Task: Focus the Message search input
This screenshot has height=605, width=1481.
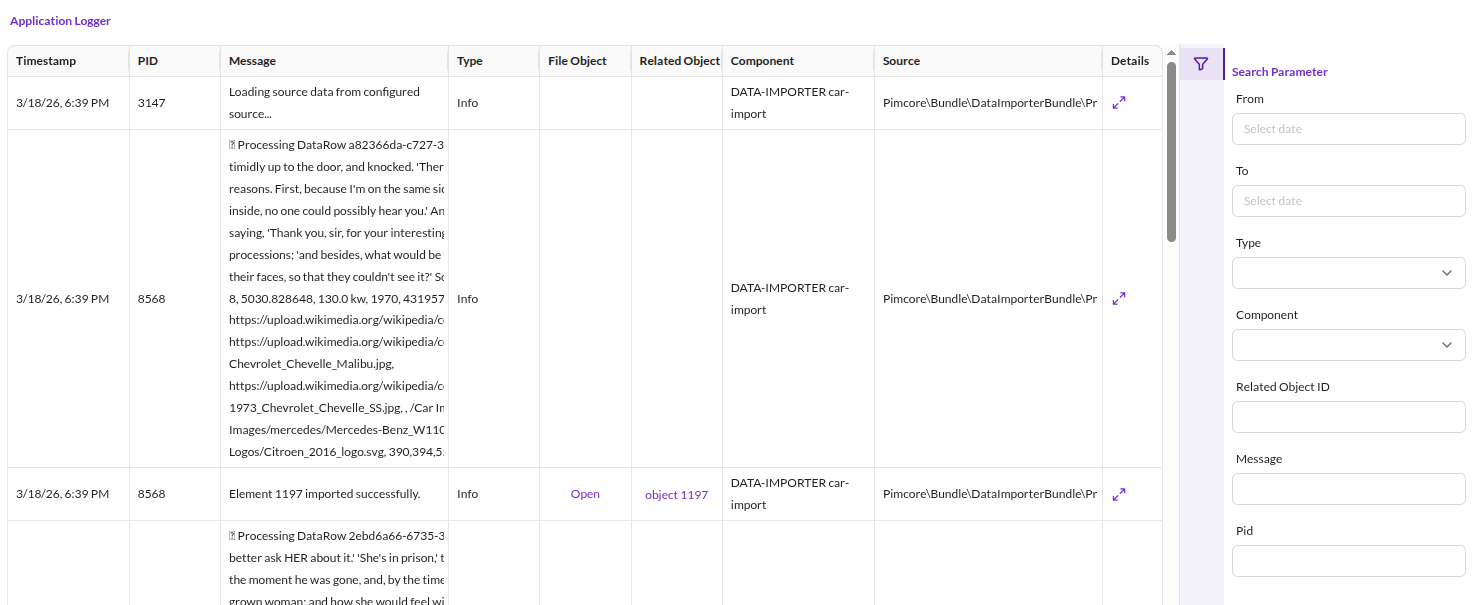Action: (1348, 489)
